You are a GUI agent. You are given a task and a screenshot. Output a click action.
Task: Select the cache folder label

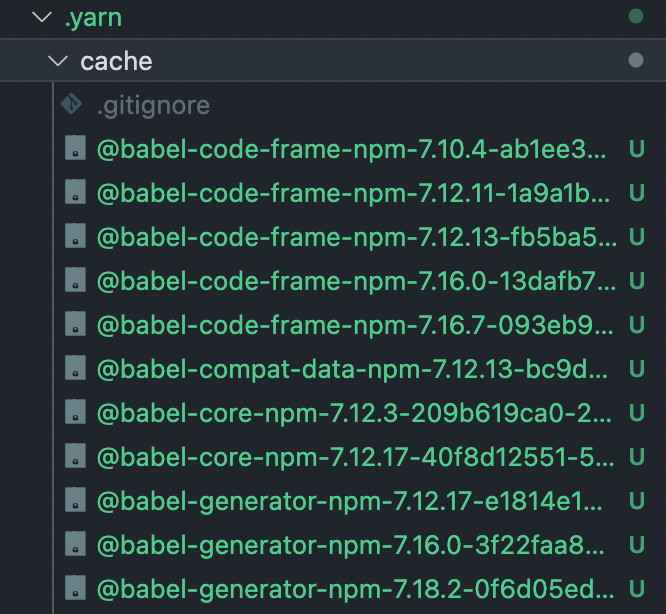[116, 62]
